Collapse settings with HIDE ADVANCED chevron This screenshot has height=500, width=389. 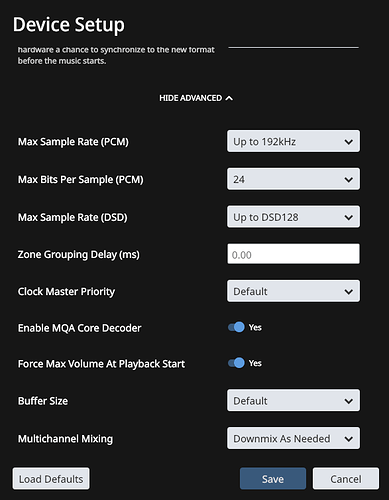(x=229, y=98)
